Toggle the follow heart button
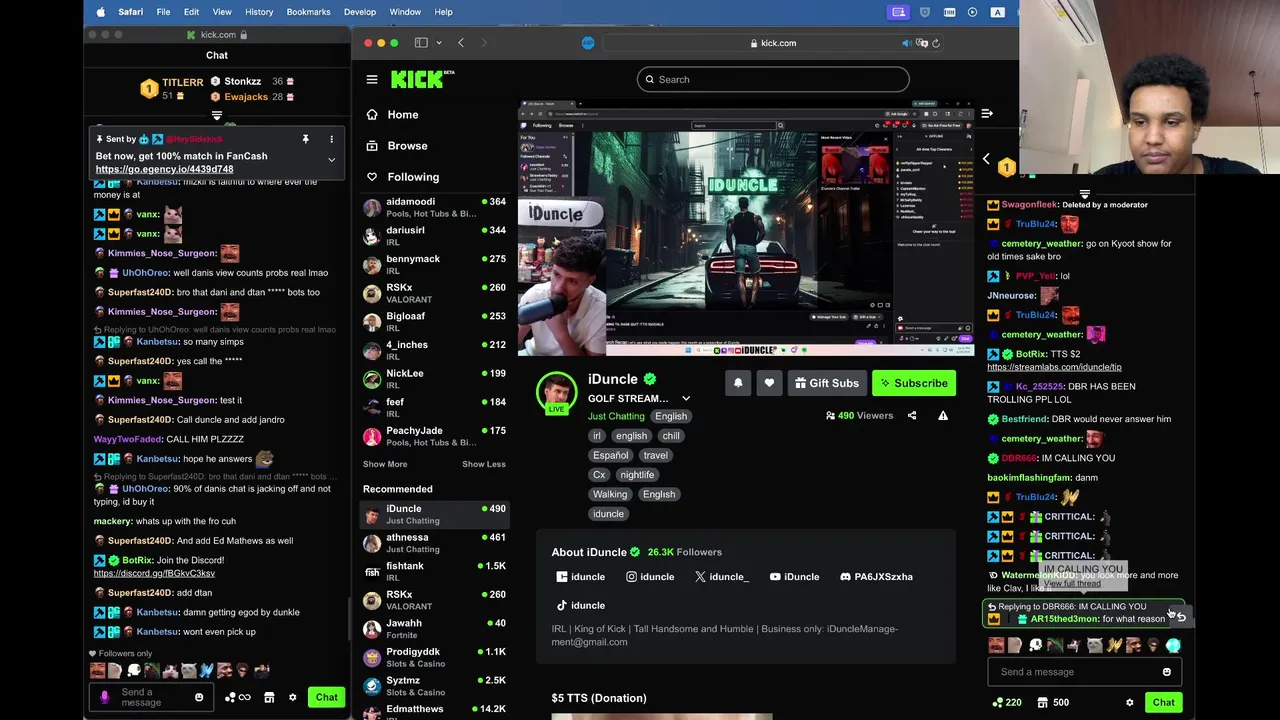Image resolution: width=1280 pixels, height=720 pixels. tap(769, 383)
